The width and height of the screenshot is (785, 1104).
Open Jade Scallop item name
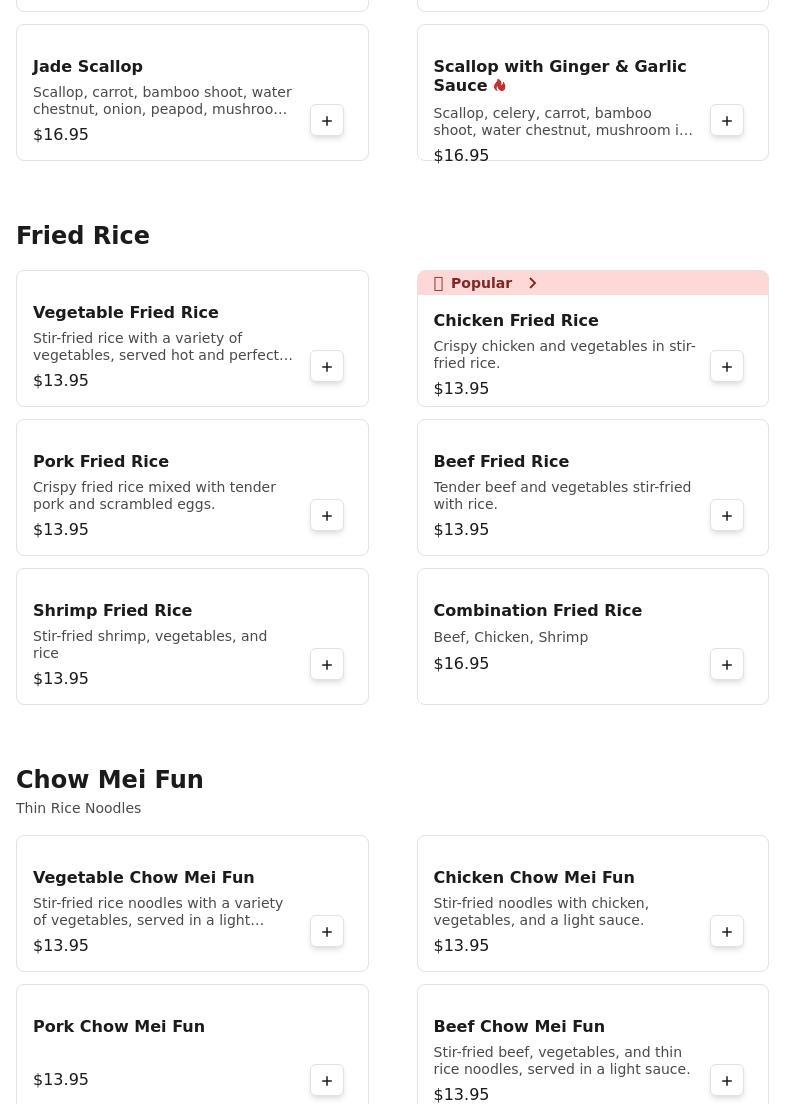(x=88, y=67)
